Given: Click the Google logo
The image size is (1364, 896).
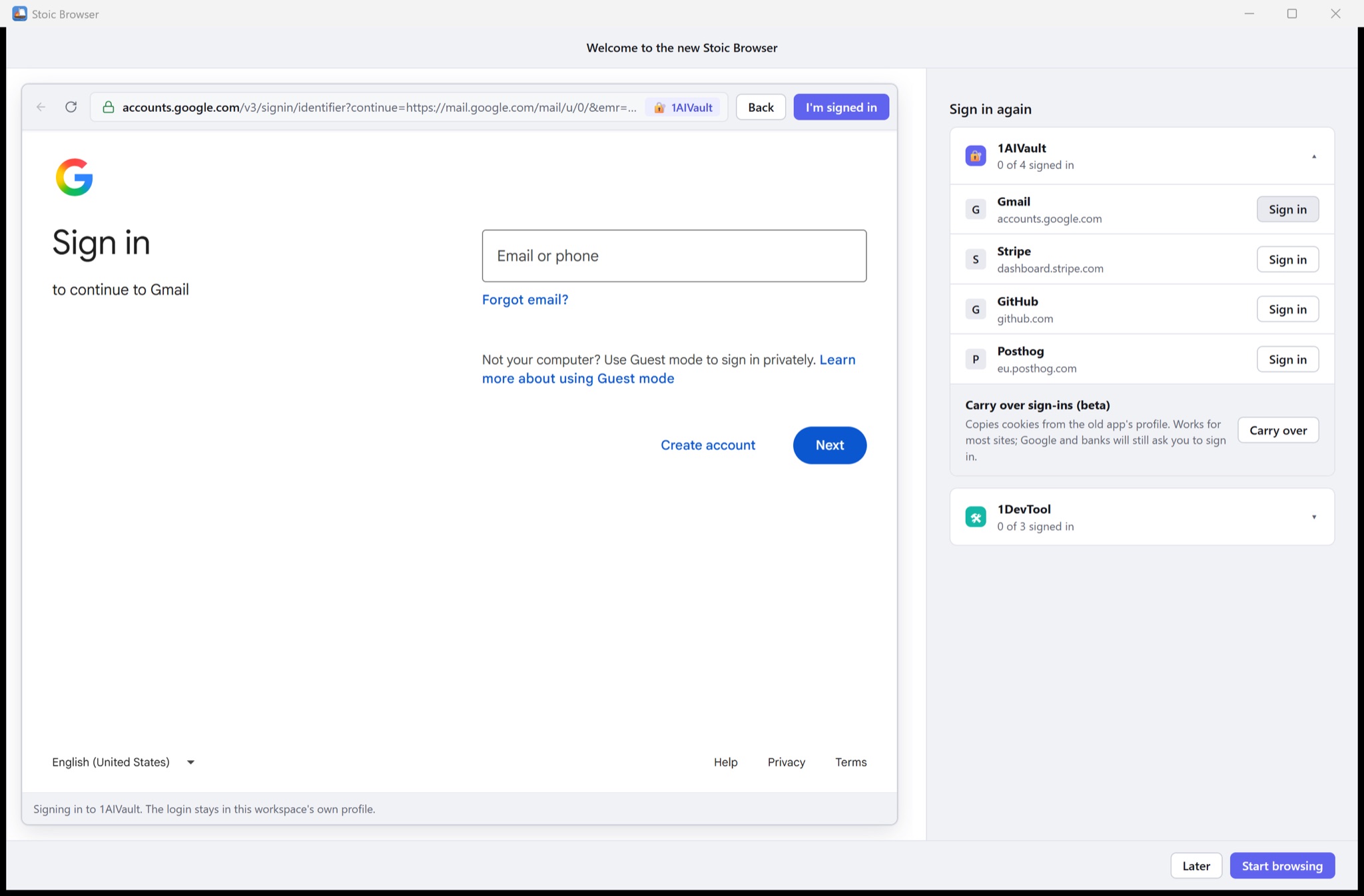Looking at the screenshot, I should point(74,177).
